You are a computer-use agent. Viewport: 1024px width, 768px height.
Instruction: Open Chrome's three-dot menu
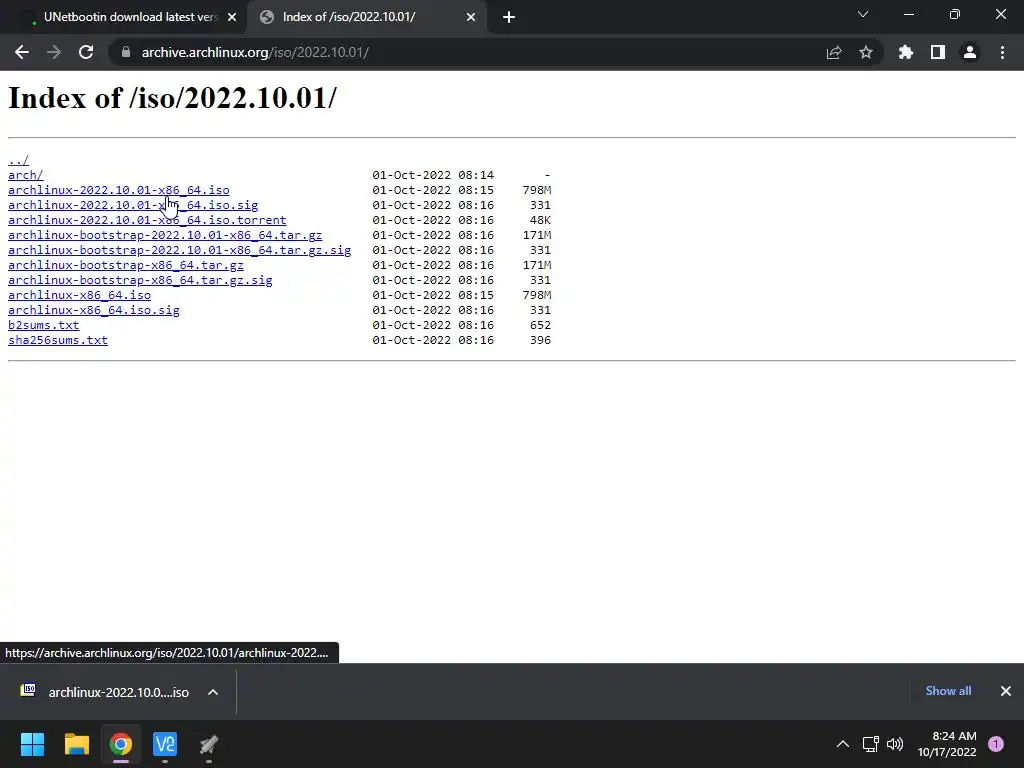1002,52
